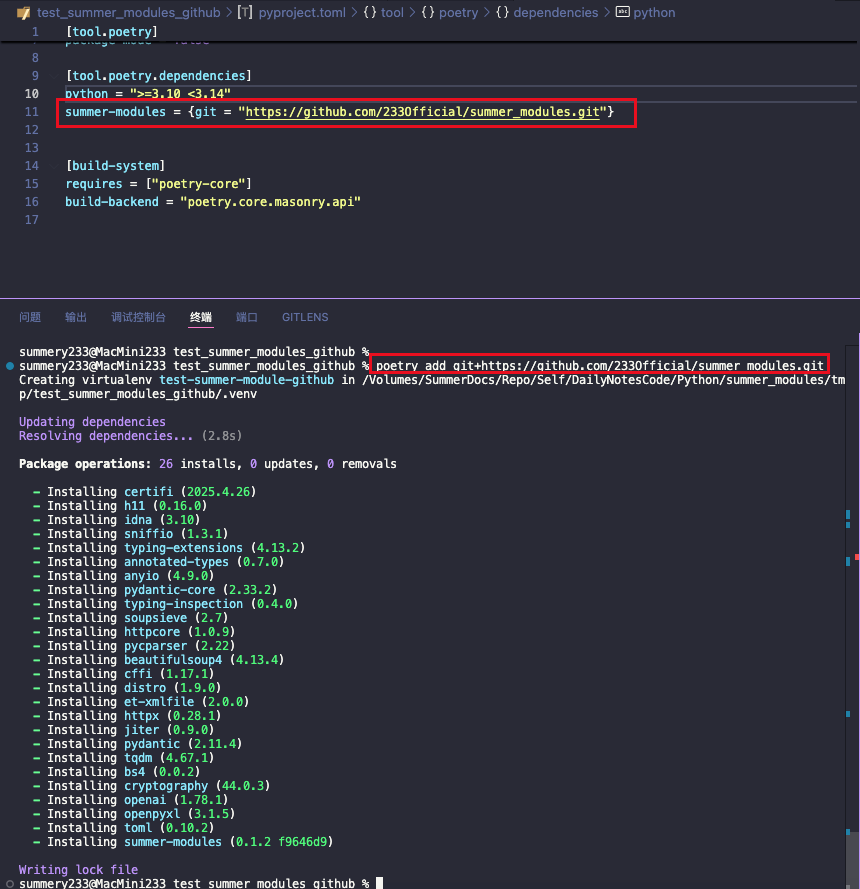Click the 'python' breadcrumb symbol
Screen dimensions: 860x889
654,12
